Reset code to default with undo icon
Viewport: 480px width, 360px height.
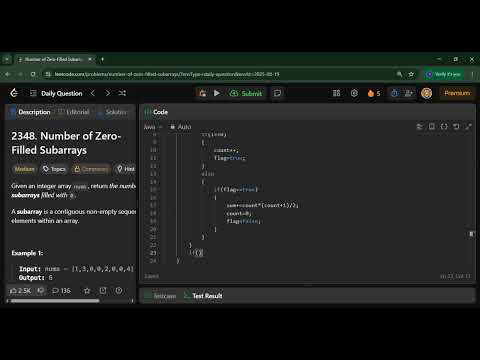click(x=456, y=127)
